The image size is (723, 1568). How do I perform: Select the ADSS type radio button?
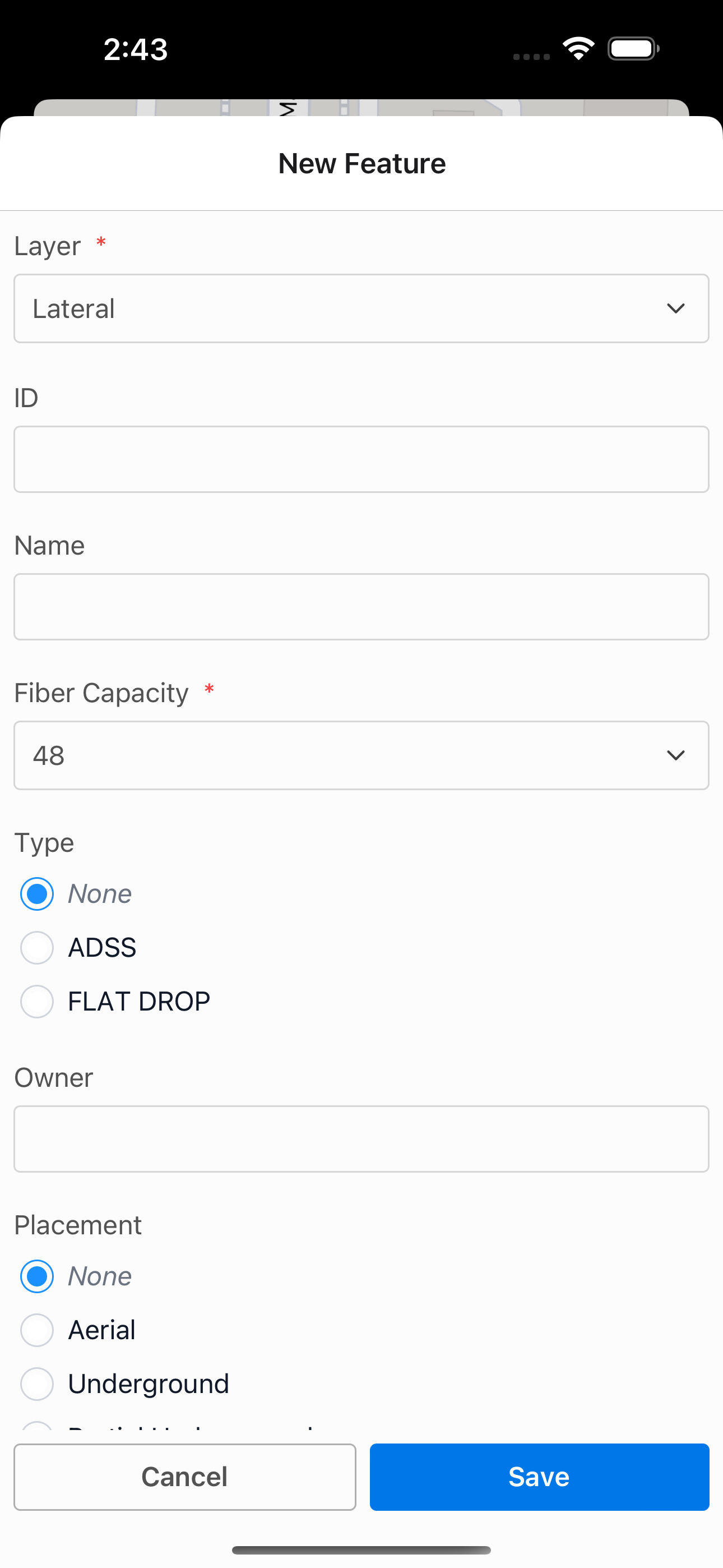(x=37, y=948)
